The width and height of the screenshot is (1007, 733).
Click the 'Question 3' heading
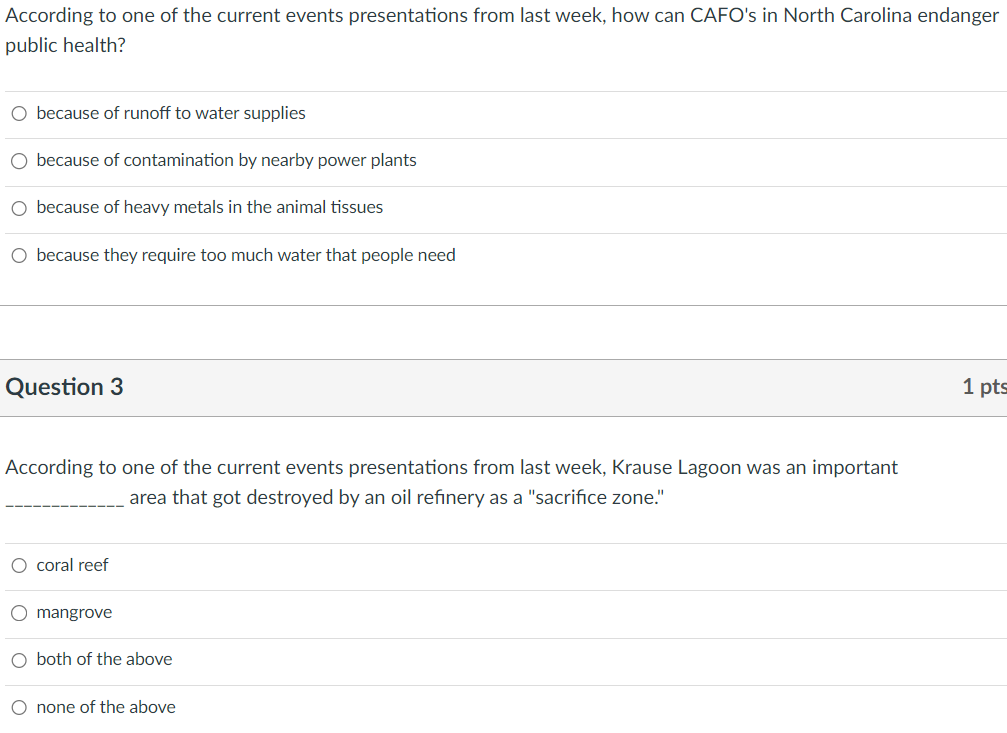point(65,387)
